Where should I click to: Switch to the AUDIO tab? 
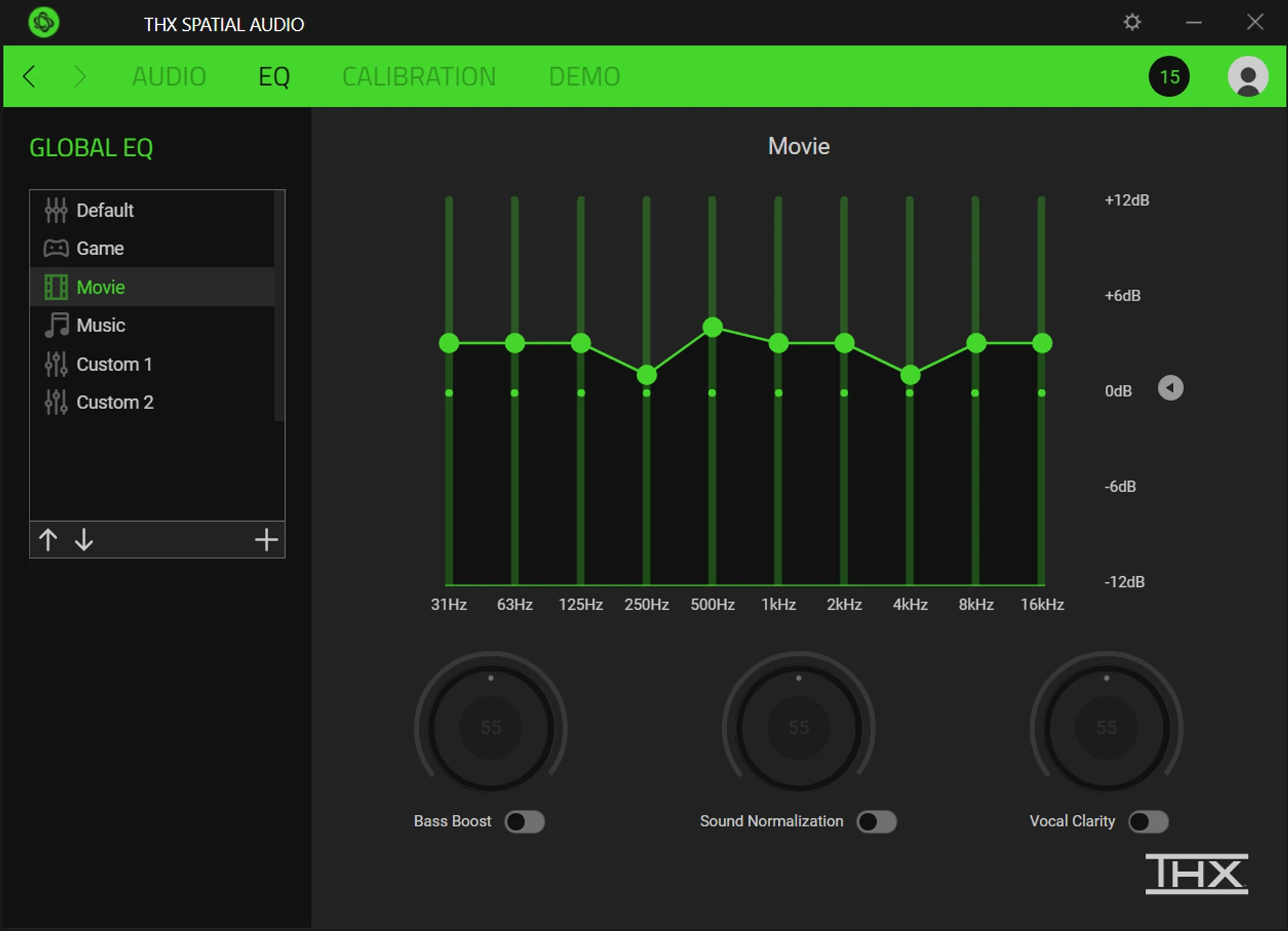coord(169,76)
